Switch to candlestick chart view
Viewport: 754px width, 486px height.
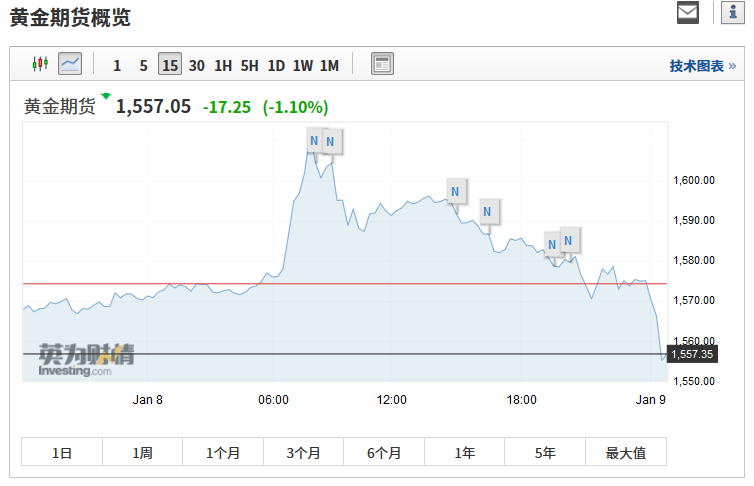coord(40,65)
